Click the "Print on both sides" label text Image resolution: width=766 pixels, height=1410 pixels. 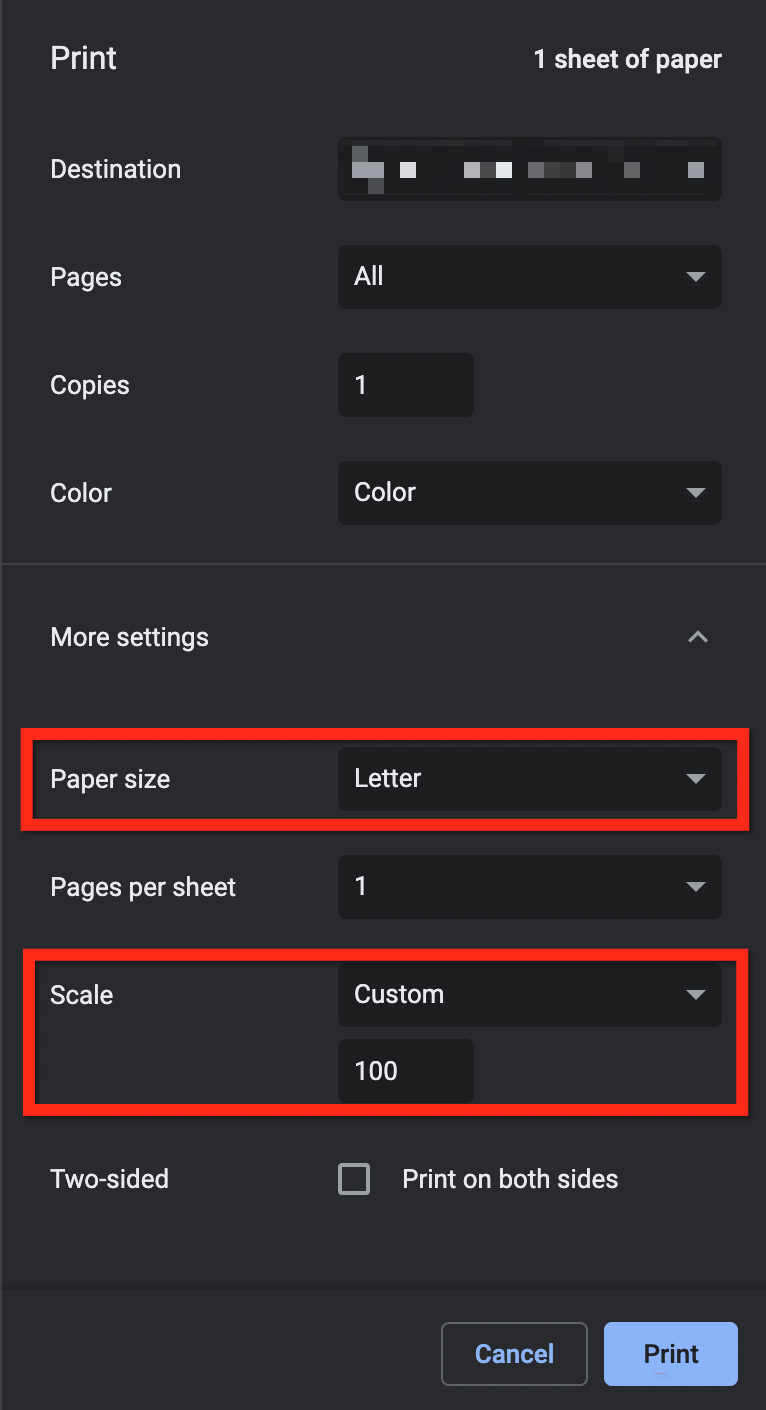click(510, 1179)
